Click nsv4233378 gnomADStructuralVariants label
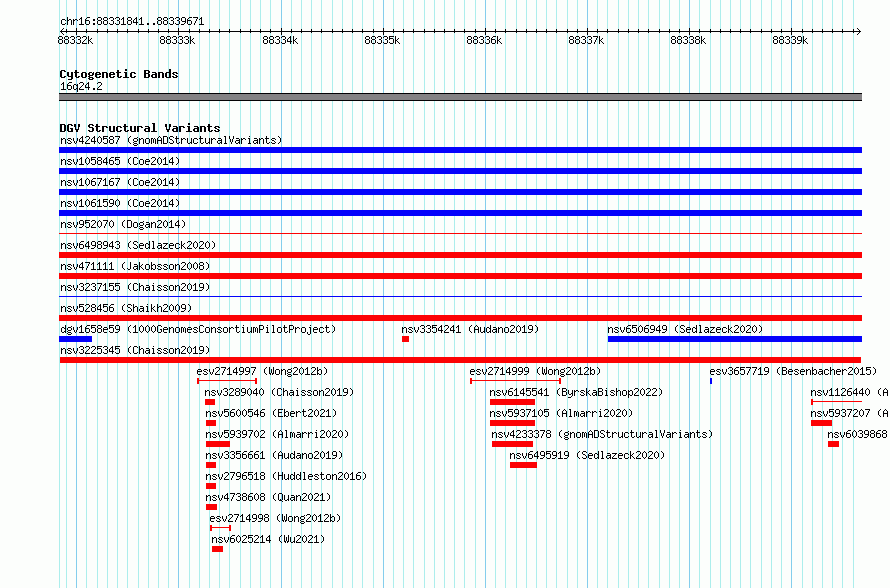Viewport: 890px width, 588px height. pyautogui.click(x=602, y=434)
